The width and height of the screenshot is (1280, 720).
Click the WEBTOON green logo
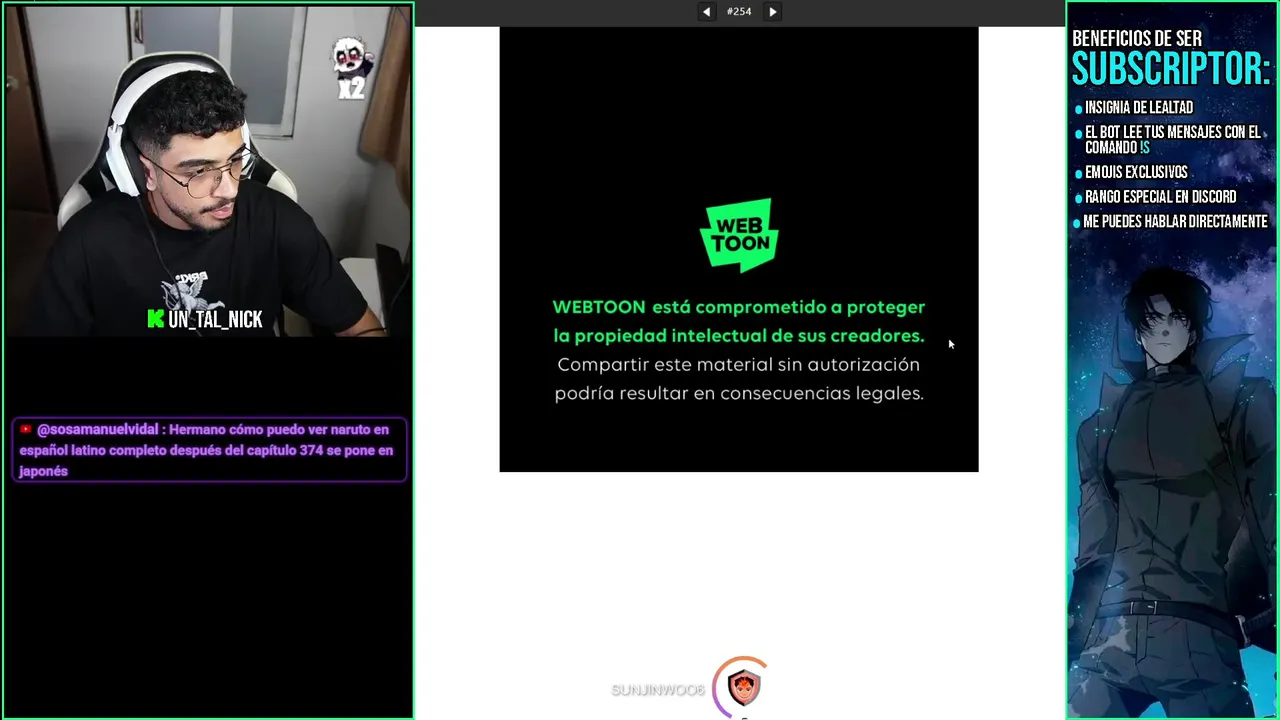coord(739,235)
